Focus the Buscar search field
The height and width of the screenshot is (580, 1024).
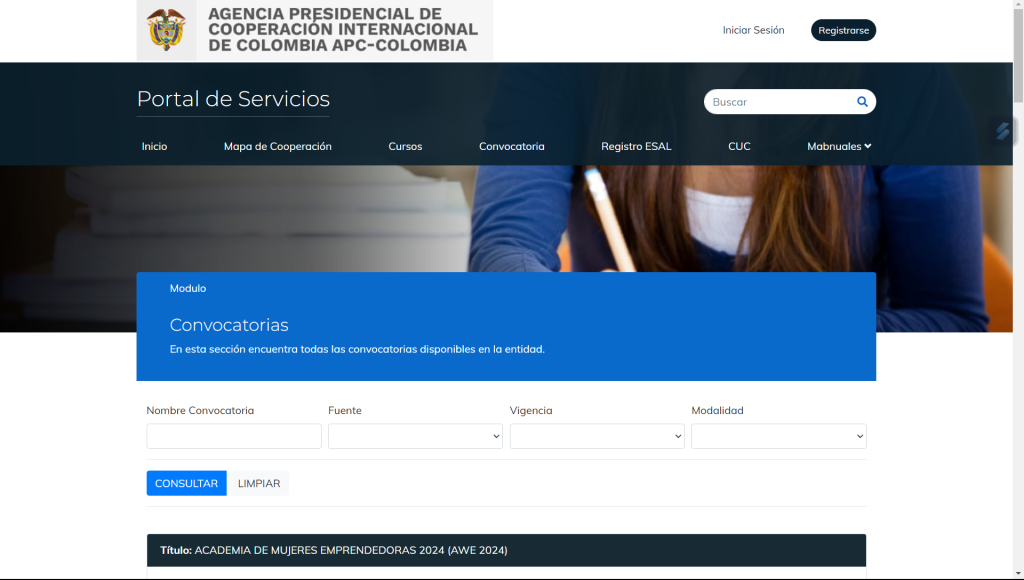tap(780, 102)
